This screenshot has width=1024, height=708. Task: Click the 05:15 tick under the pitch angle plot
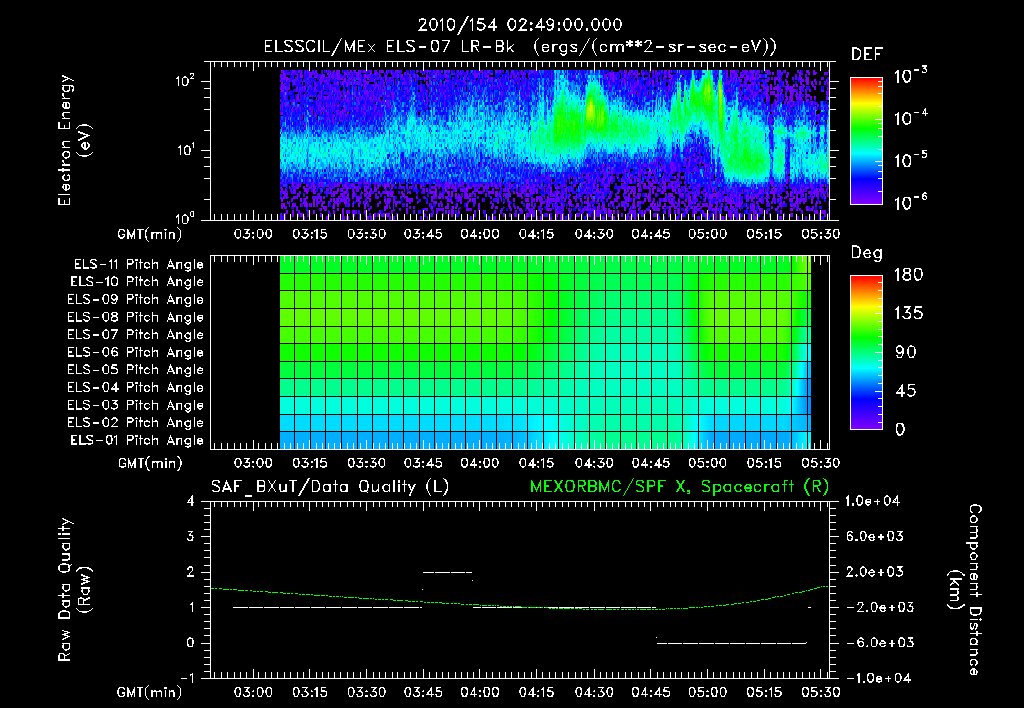764,463
